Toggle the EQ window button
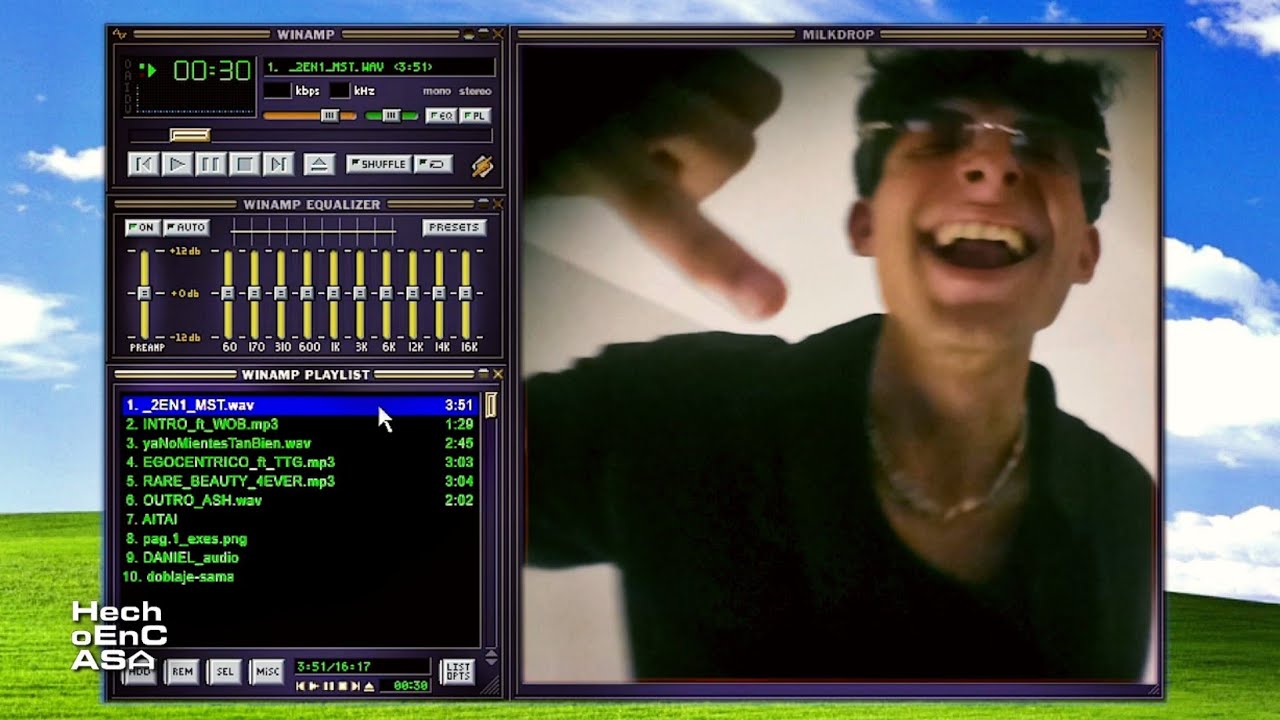Viewport: 1280px width, 720px height. point(441,116)
